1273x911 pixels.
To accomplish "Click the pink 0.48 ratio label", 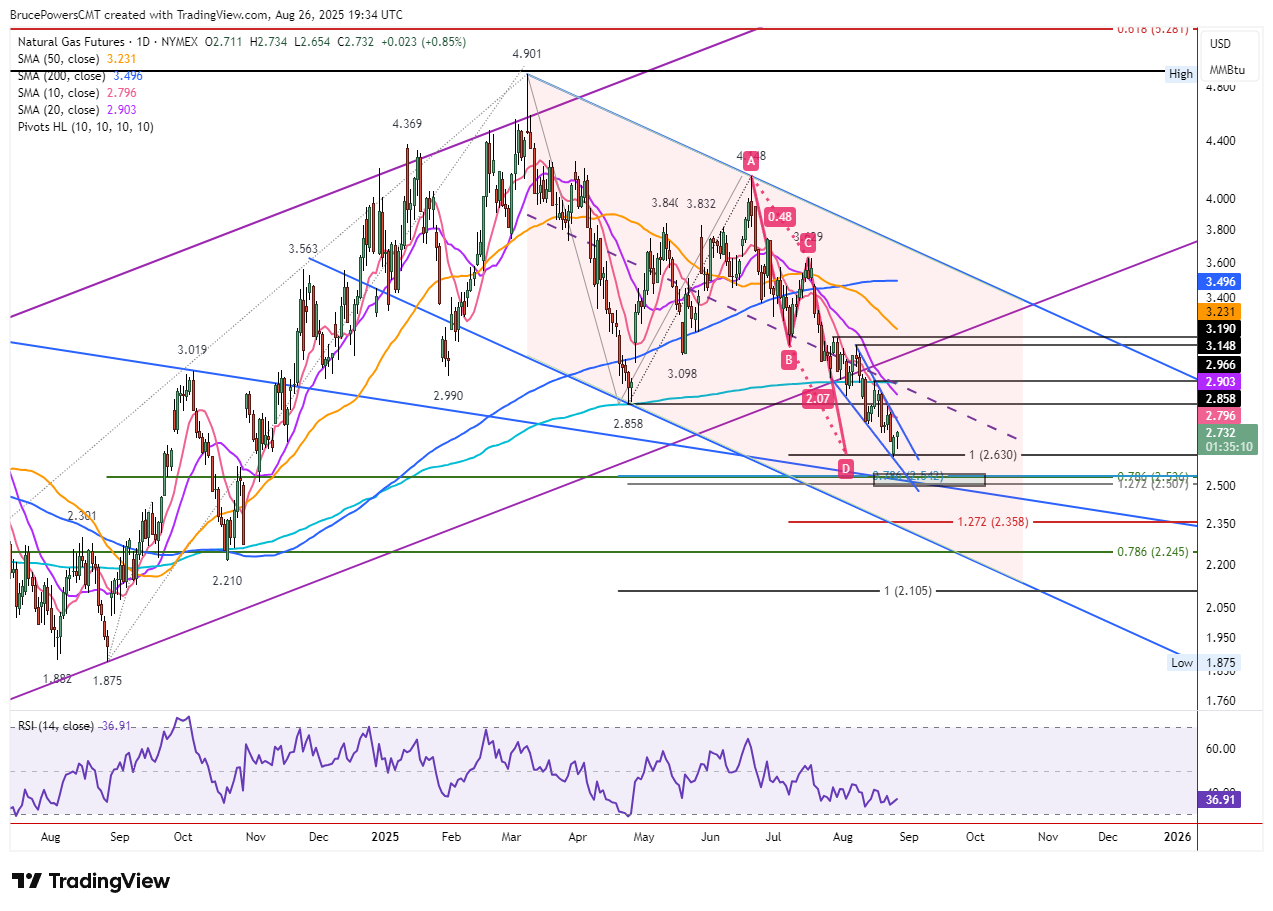I will 780,216.
